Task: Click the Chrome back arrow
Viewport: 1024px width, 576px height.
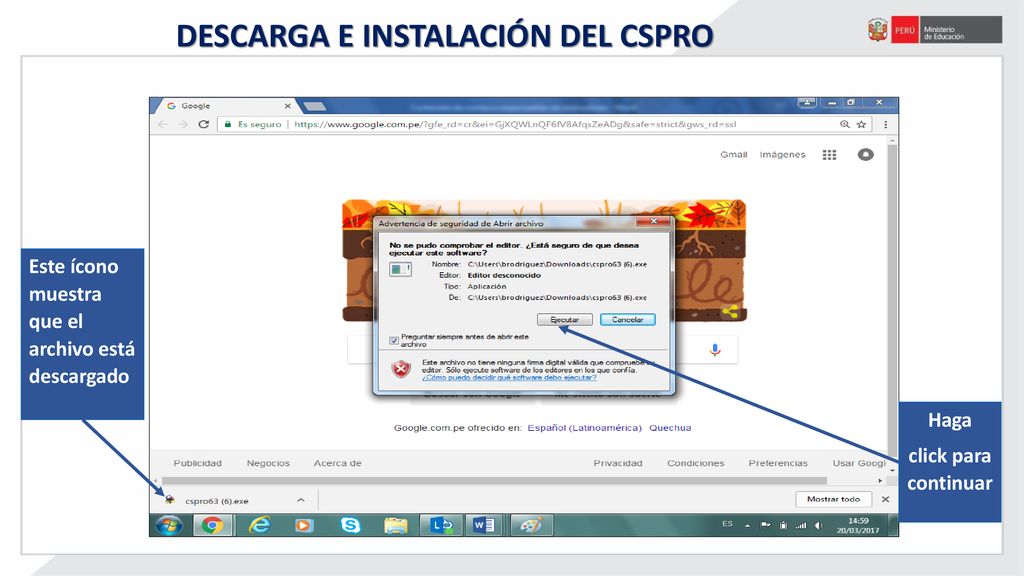Action: [163, 124]
